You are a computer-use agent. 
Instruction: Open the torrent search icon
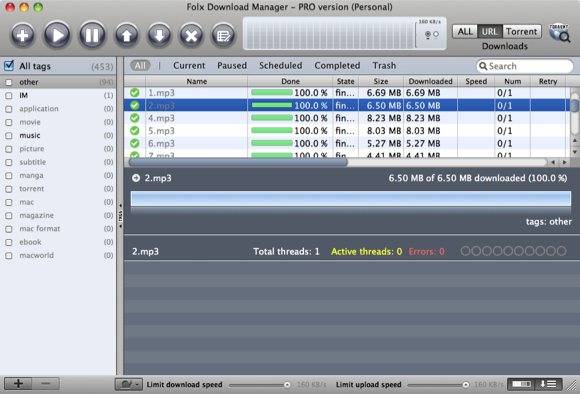click(559, 33)
